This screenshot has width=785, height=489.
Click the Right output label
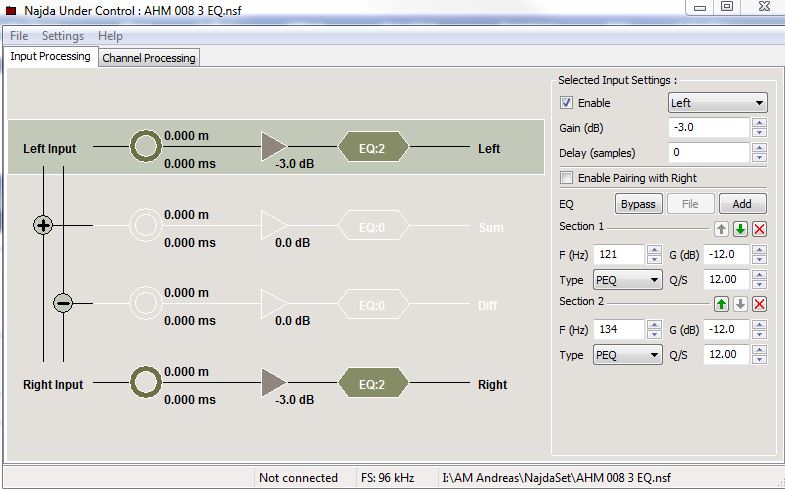coord(492,384)
